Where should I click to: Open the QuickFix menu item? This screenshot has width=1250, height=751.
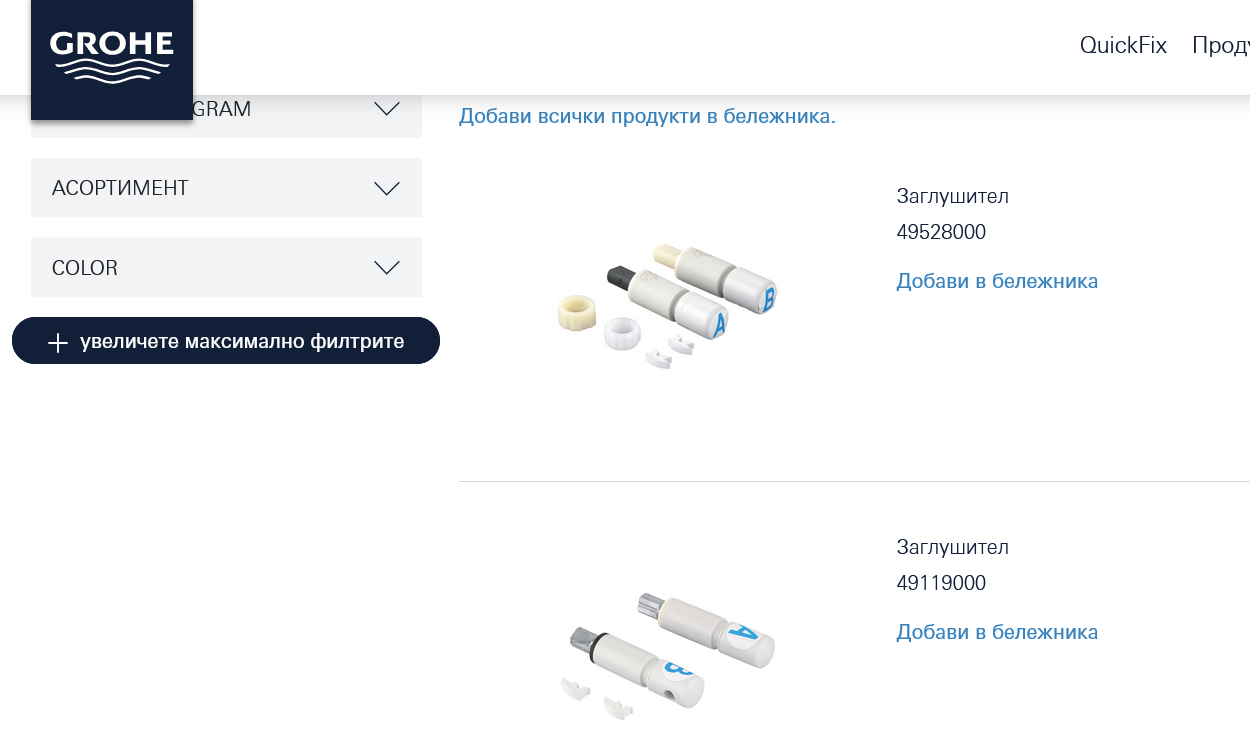pyautogui.click(x=1123, y=45)
